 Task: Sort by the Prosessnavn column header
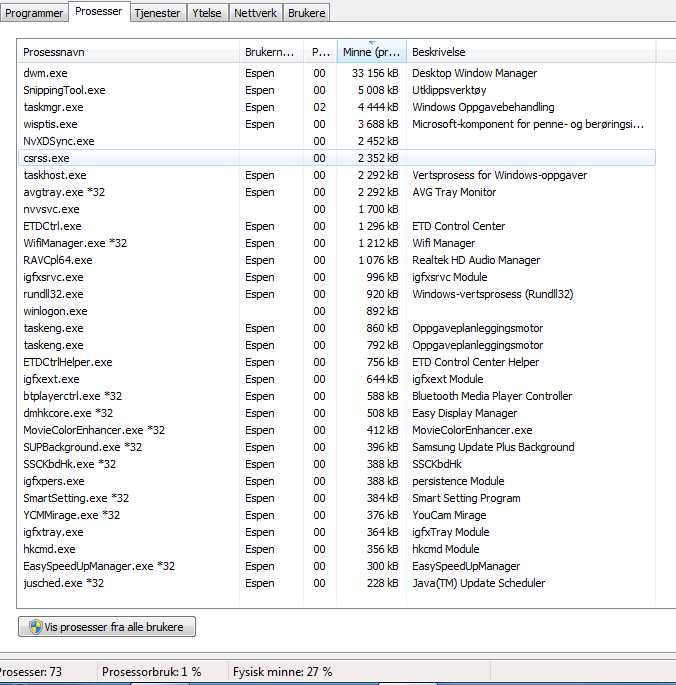pos(128,52)
